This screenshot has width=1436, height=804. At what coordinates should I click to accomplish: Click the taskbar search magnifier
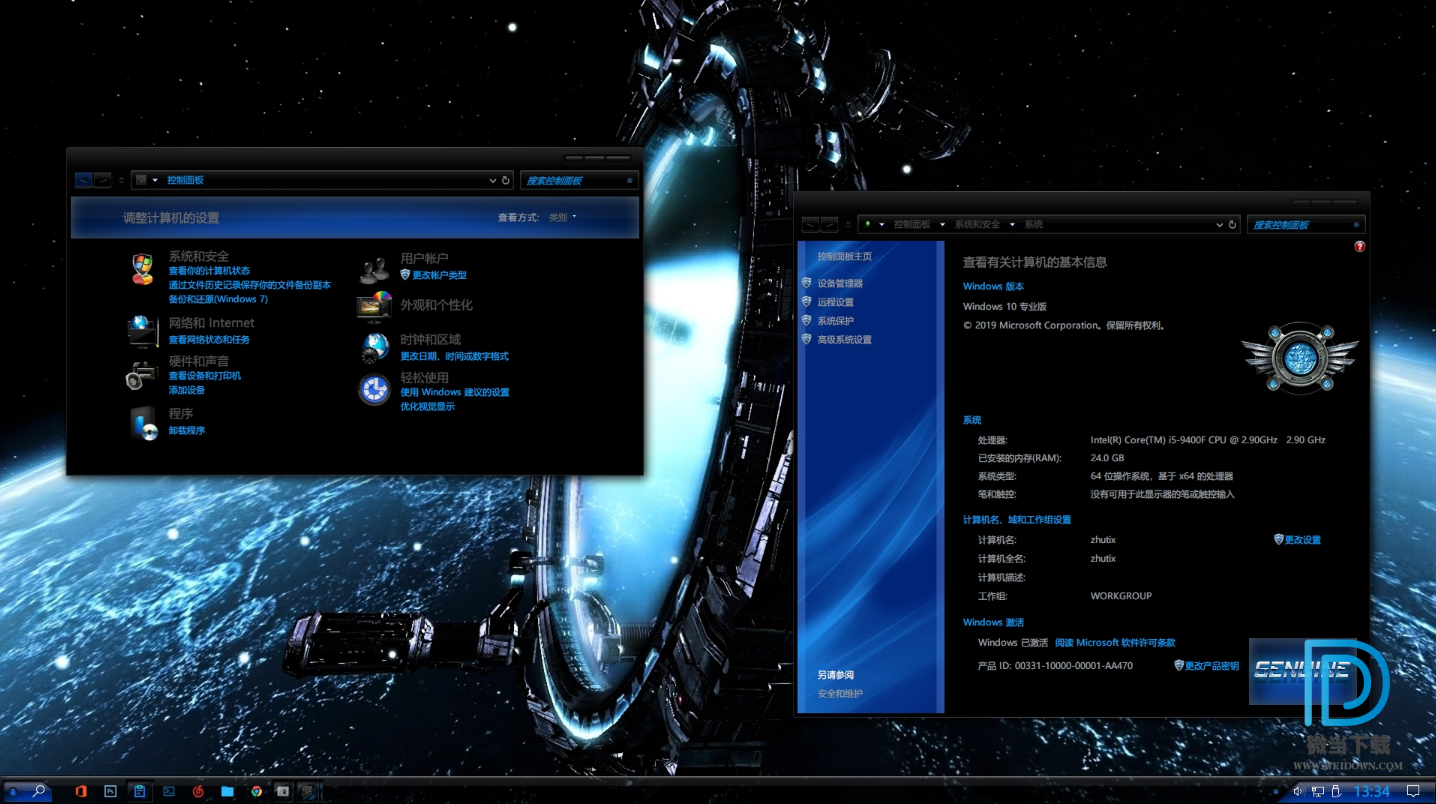[39, 791]
